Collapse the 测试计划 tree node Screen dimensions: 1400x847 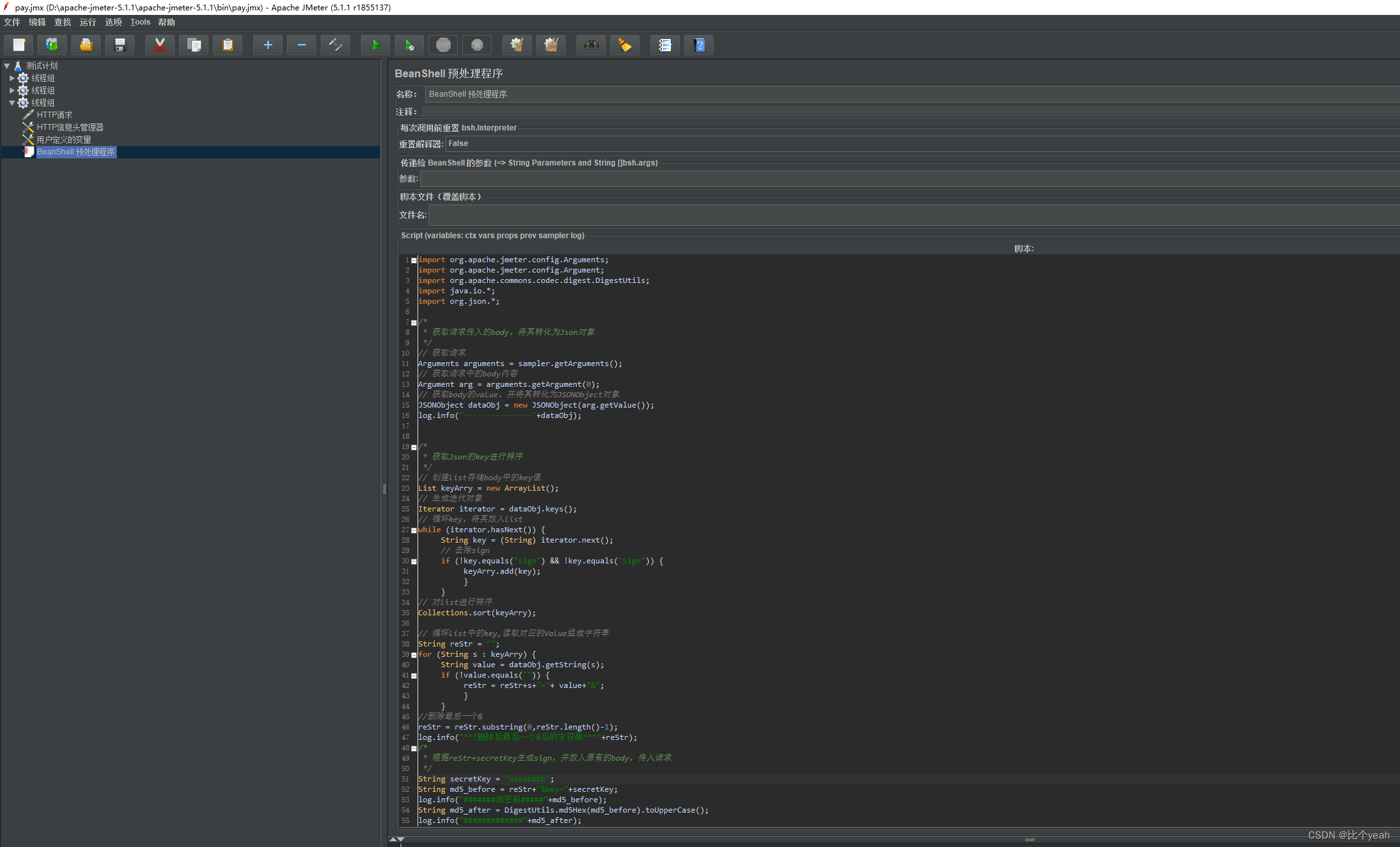[x=7, y=66]
